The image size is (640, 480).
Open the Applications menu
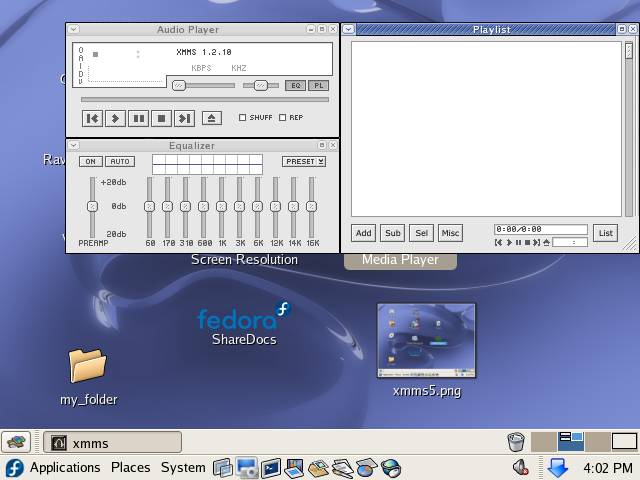[64, 468]
